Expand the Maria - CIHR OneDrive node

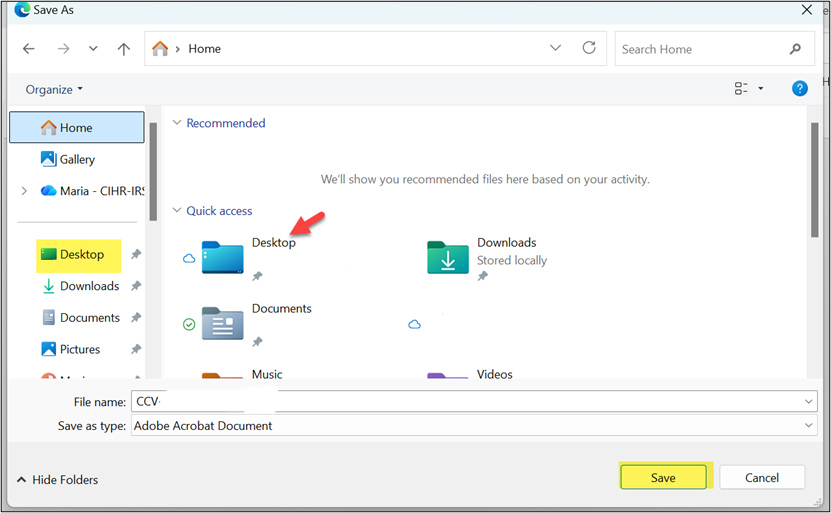[x=24, y=191]
